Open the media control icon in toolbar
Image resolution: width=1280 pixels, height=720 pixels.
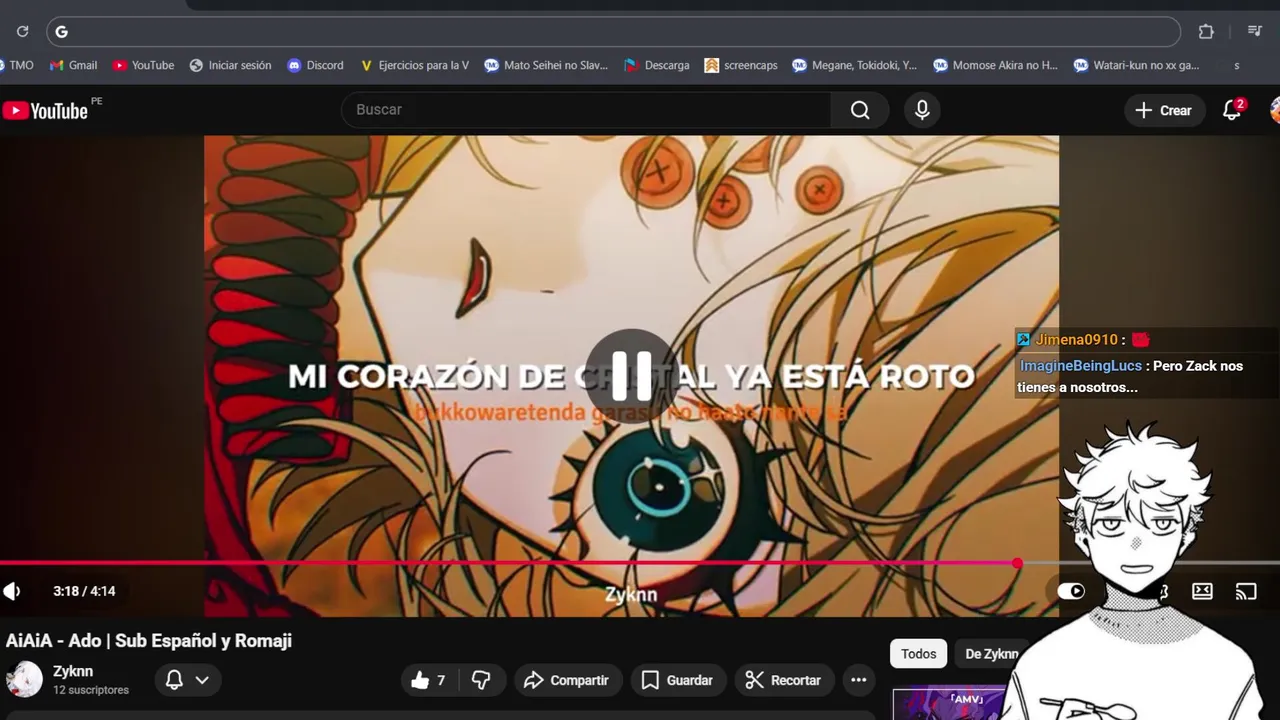tap(1255, 32)
